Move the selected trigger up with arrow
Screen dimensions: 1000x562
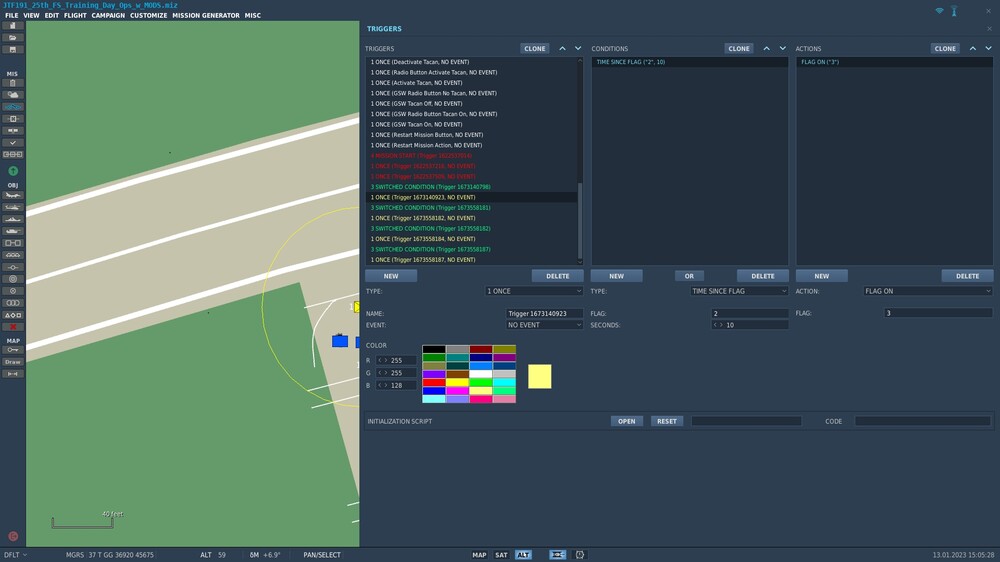click(x=562, y=48)
